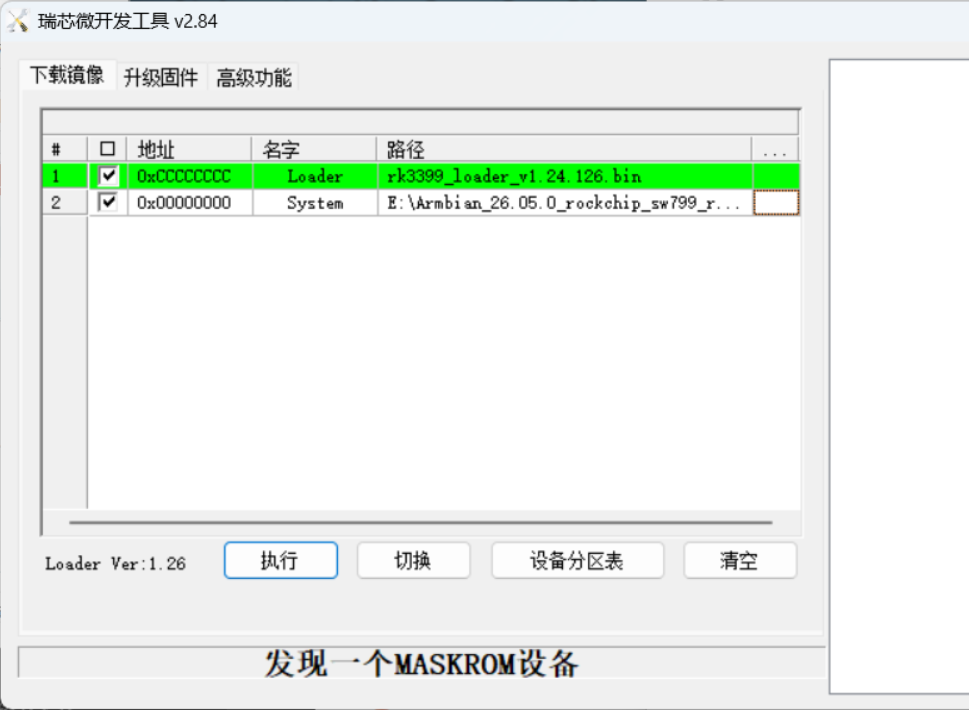Click row number 1 header
Image resolution: width=969 pixels, height=714 pixels.
(x=64, y=176)
